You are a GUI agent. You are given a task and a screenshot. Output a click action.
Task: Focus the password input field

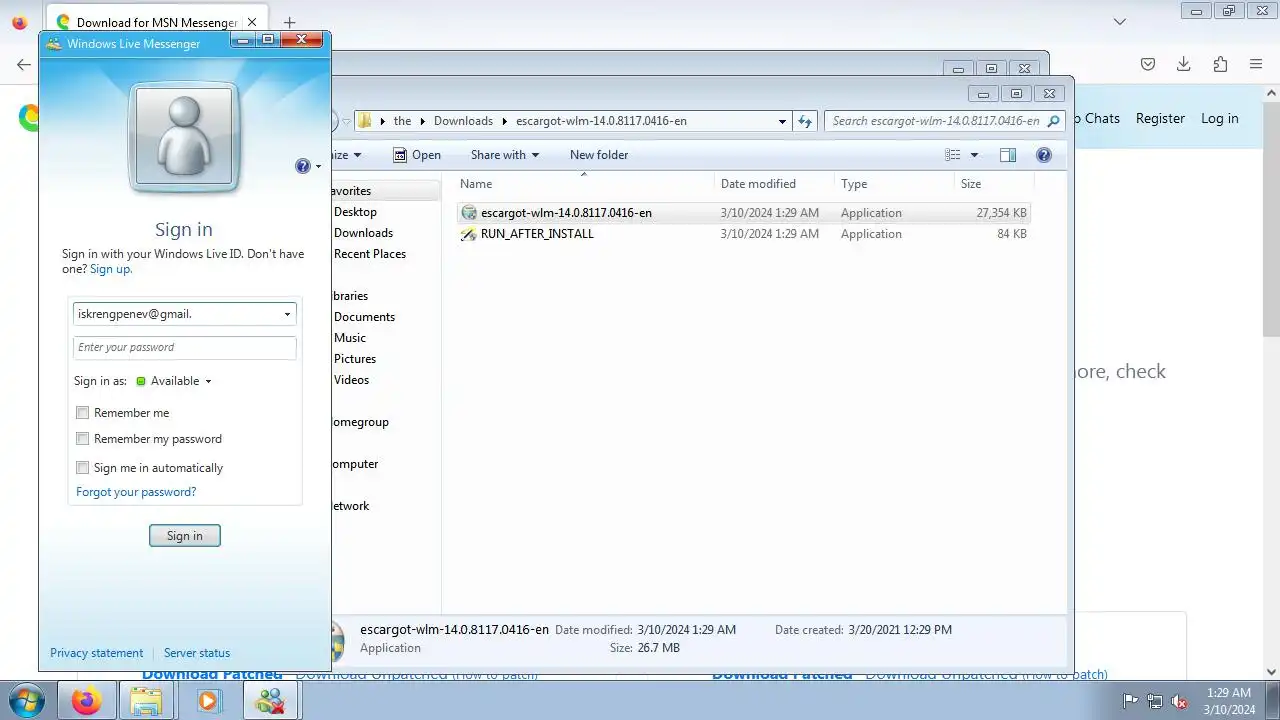click(185, 348)
